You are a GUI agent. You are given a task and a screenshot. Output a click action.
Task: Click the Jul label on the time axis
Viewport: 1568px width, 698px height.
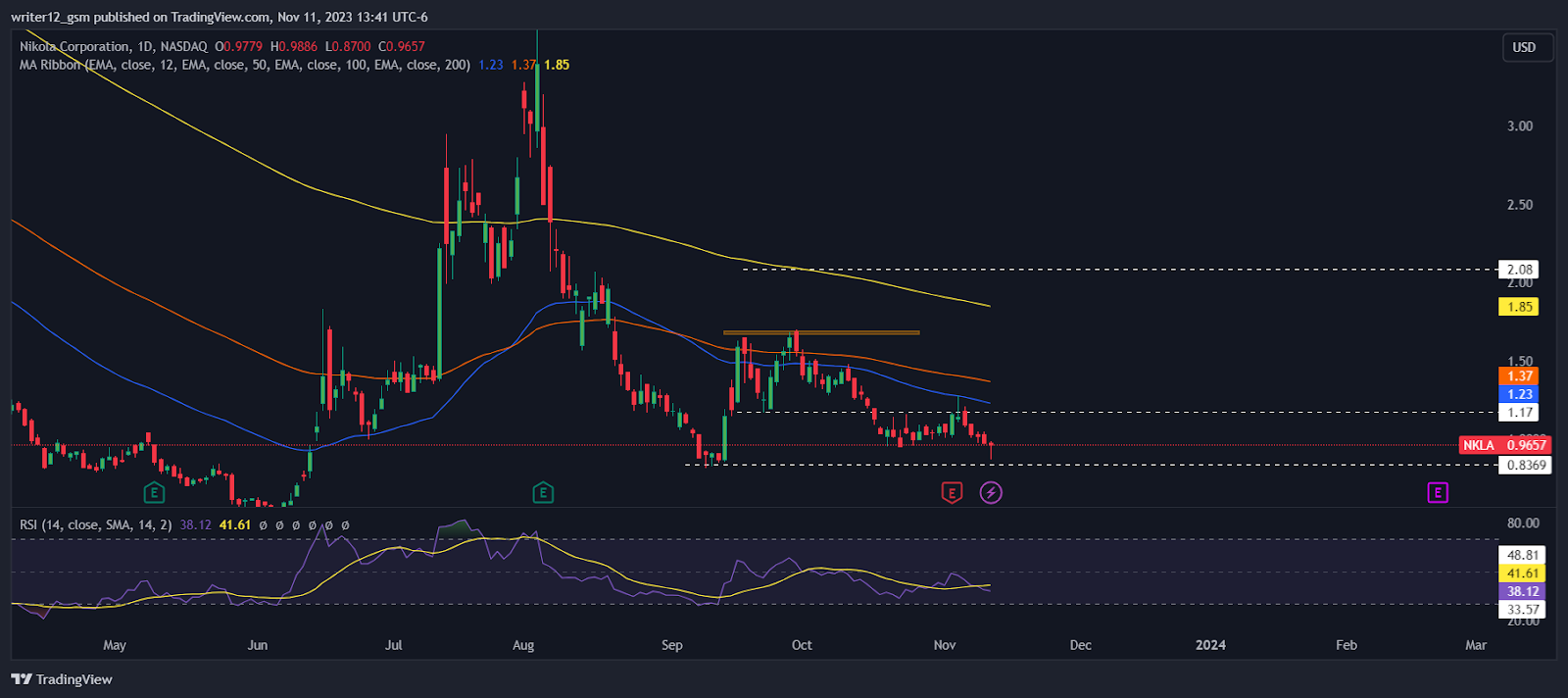click(393, 645)
